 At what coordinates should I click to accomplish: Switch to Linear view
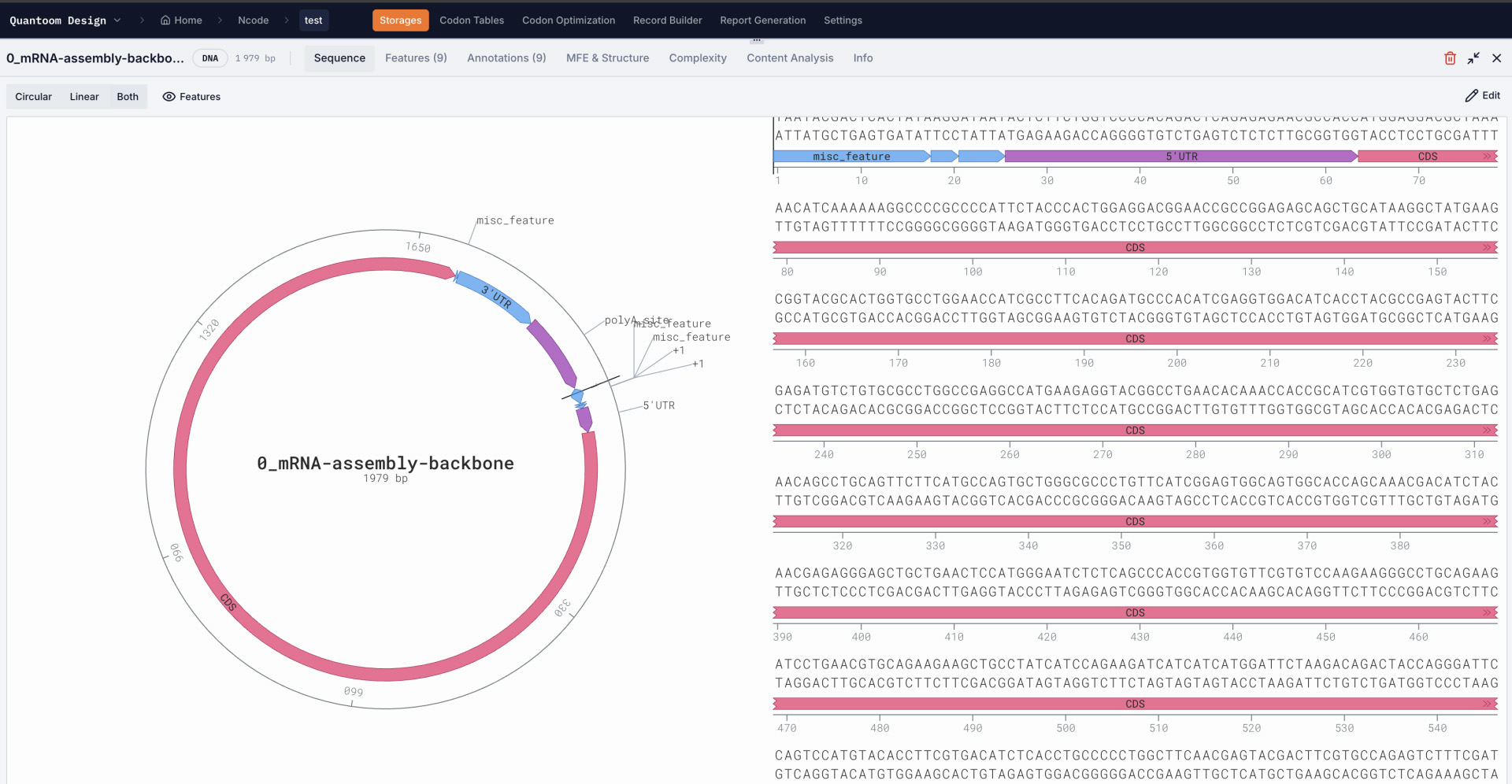(84, 97)
